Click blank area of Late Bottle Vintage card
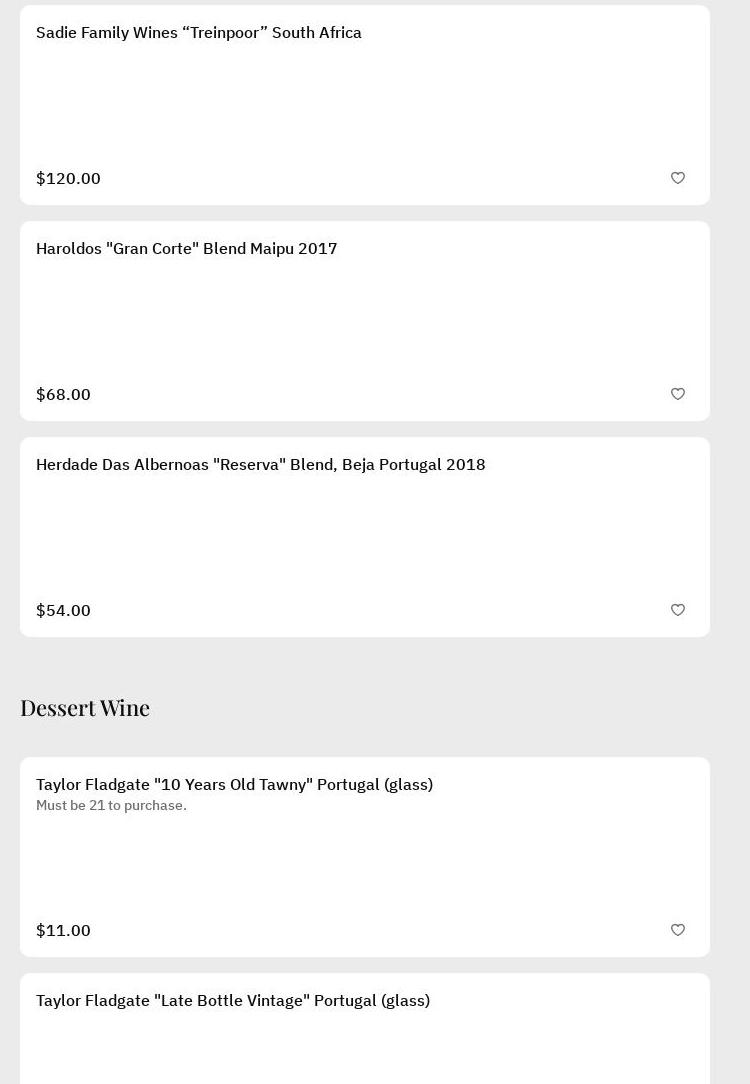 (x=365, y=1050)
